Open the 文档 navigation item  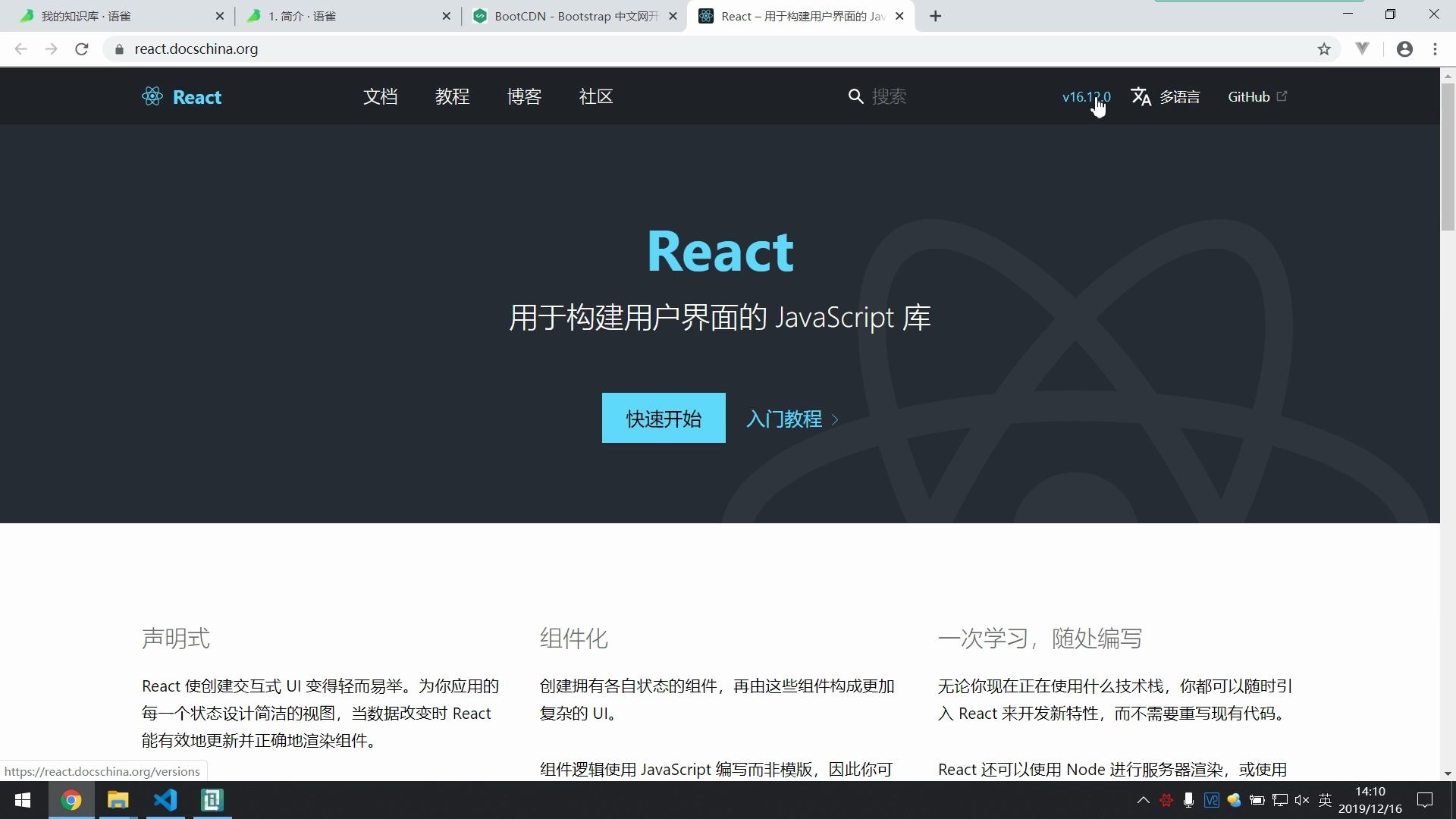380,96
